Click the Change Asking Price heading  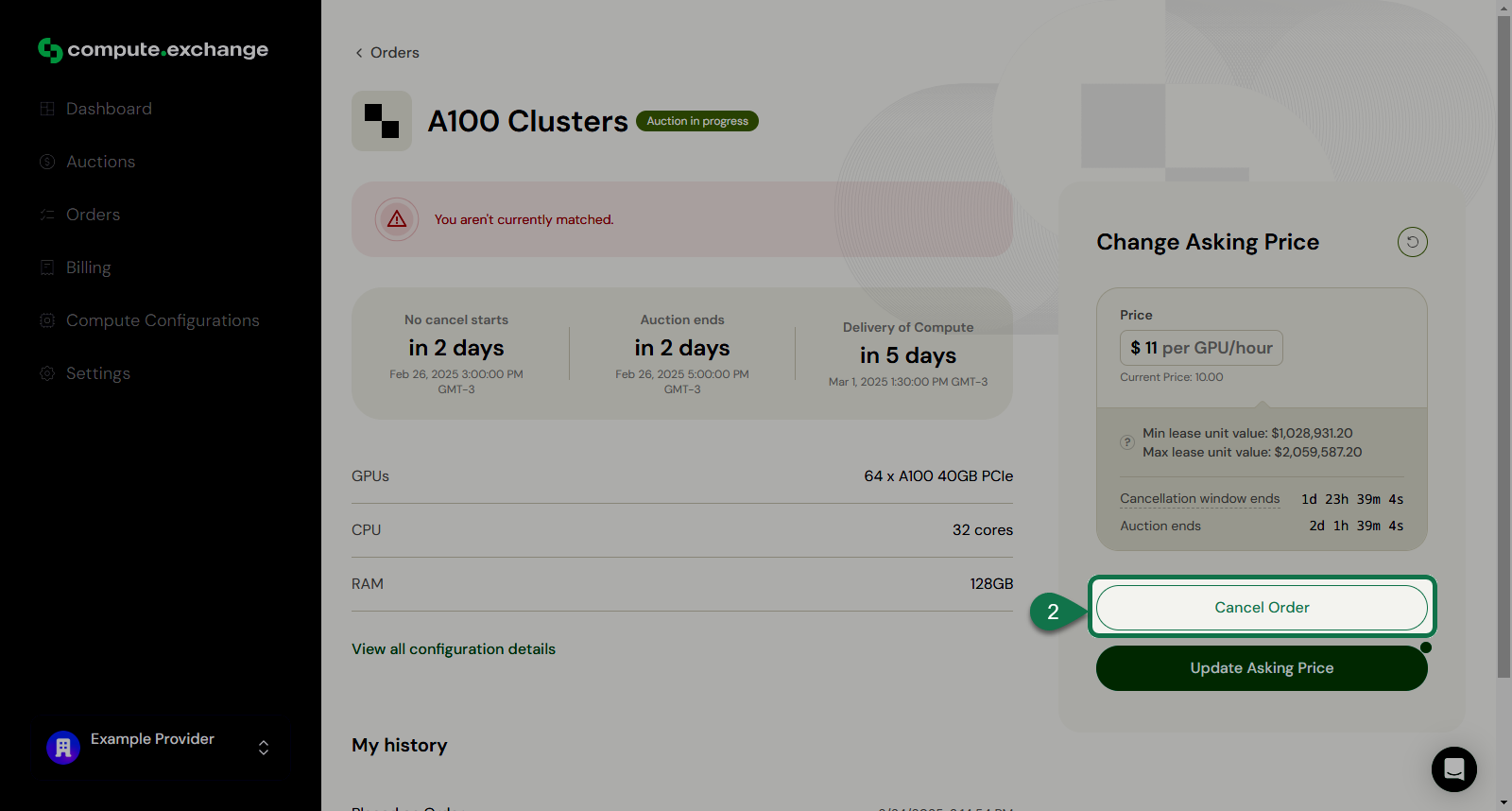pos(1208,242)
